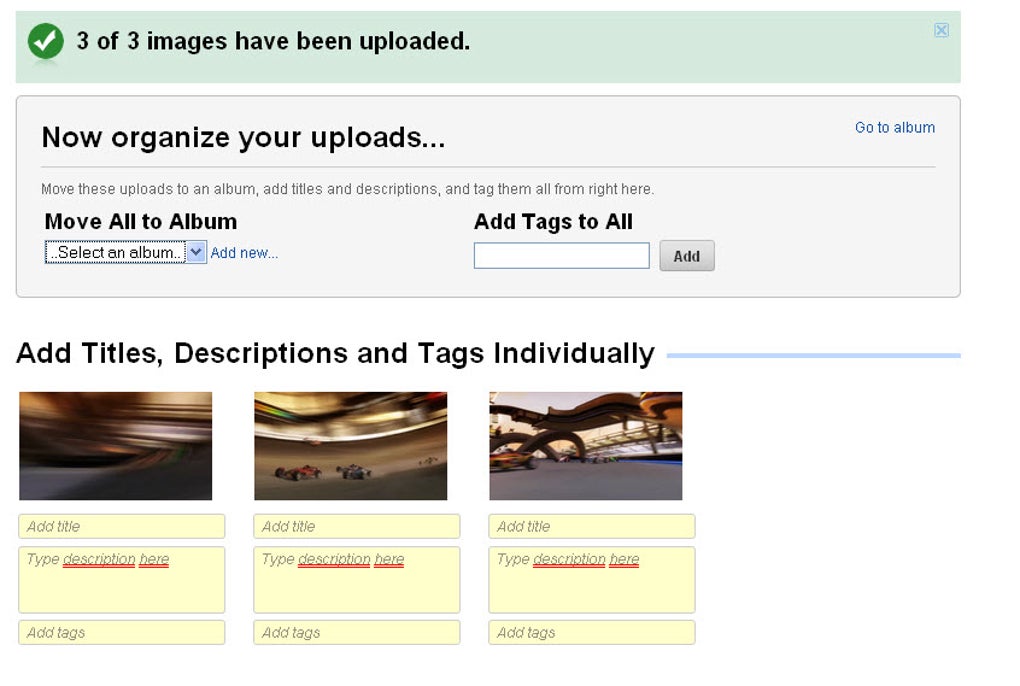Click the third image's Add title field
The height and width of the screenshot is (686, 1020).
click(x=592, y=527)
